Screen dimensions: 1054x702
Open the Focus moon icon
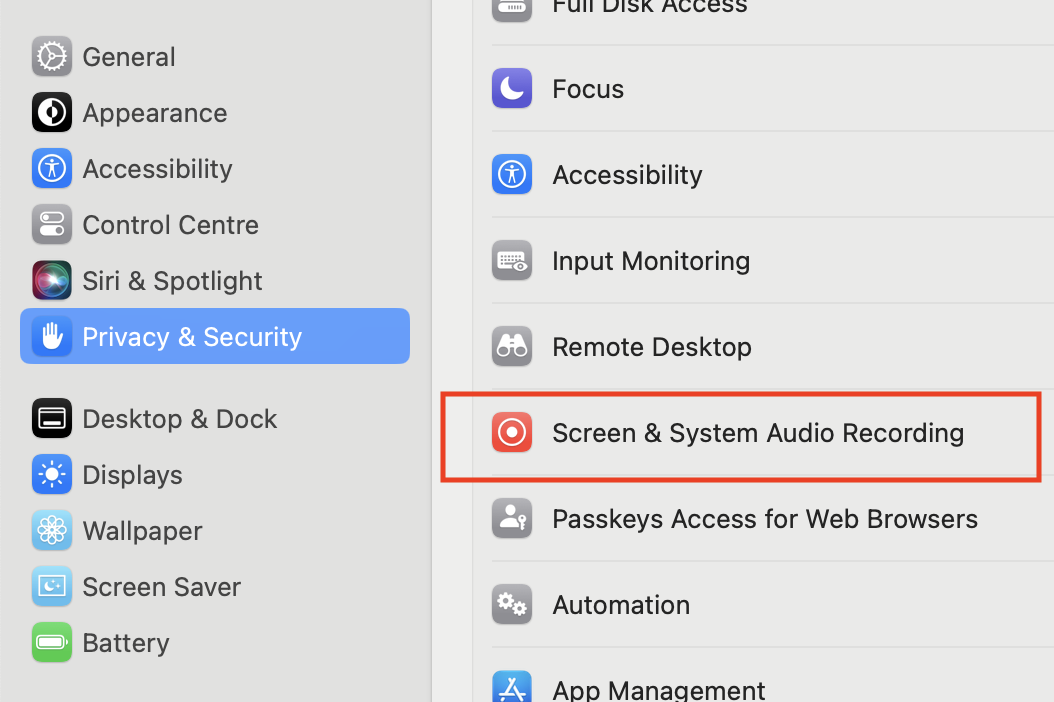(512, 88)
